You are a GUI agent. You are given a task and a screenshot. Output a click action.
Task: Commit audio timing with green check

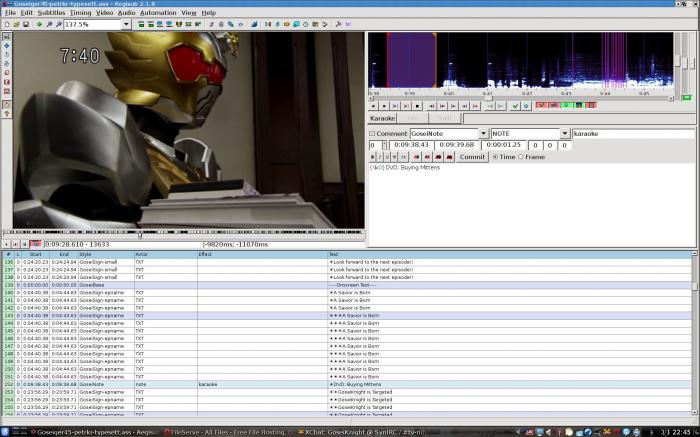pyautogui.click(x=515, y=106)
